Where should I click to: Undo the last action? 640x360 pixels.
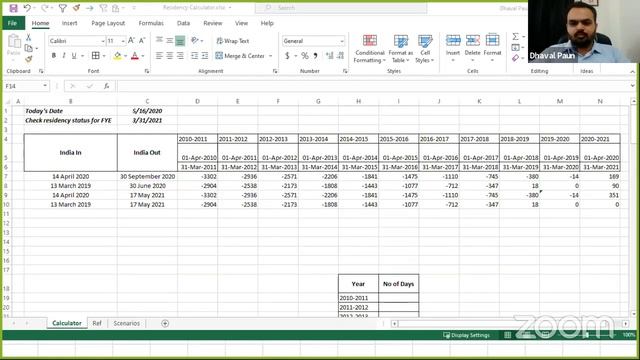[27, 8]
